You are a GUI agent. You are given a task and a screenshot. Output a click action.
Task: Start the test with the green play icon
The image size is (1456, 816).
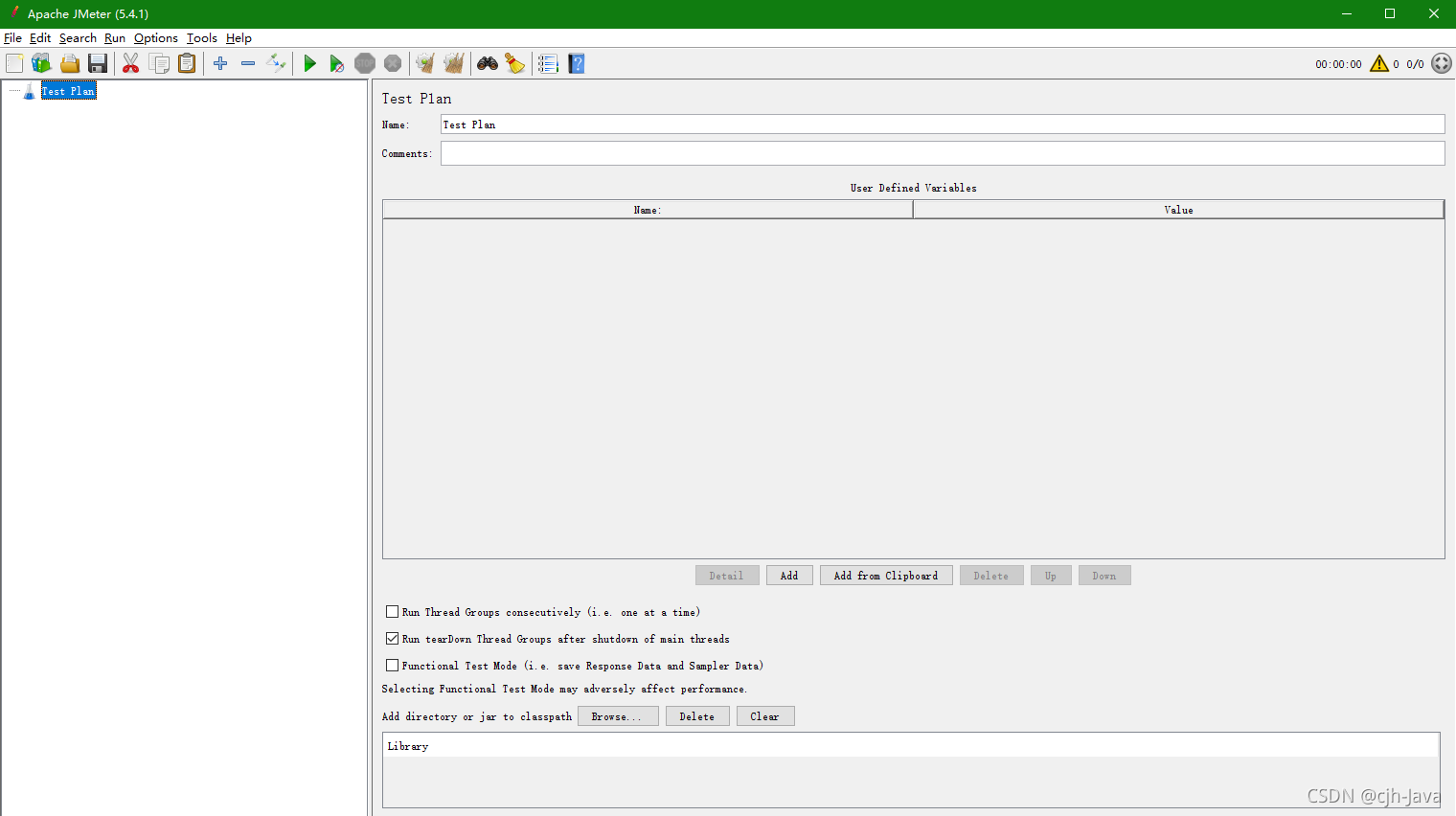click(309, 63)
